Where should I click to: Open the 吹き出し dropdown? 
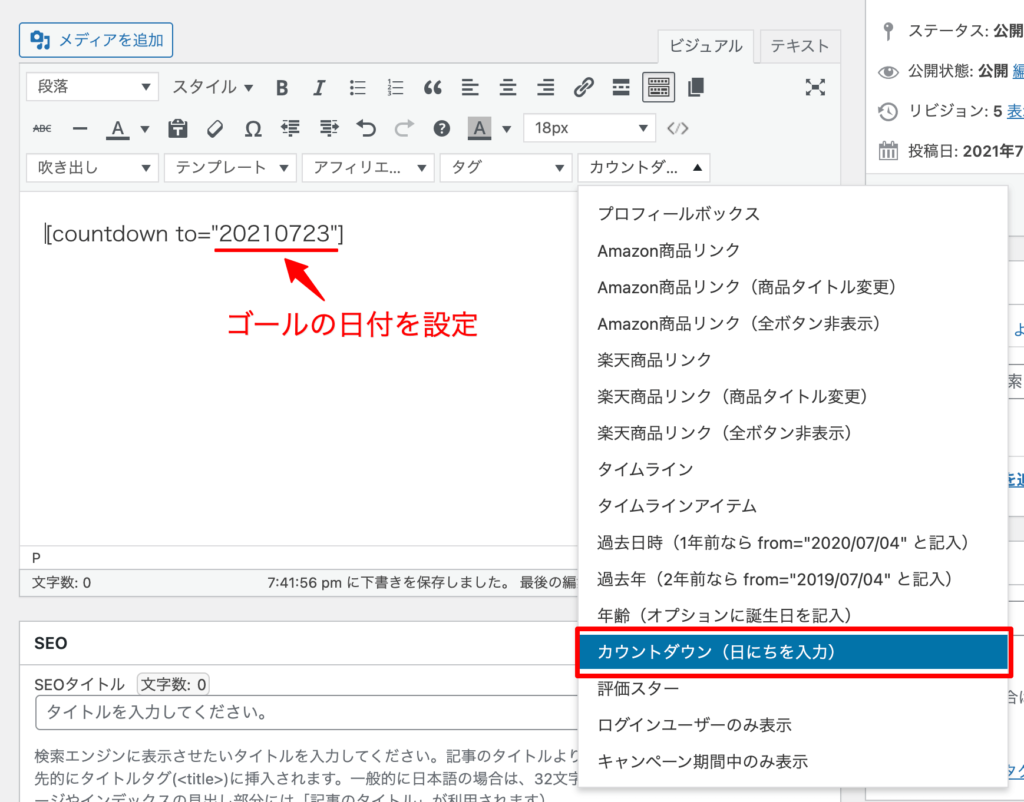pyautogui.click(x=92, y=168)
